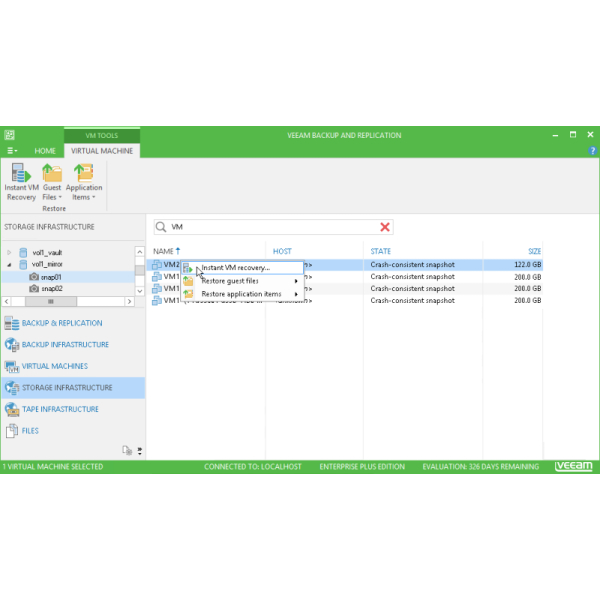Sort the list by State column

coord(381,251)
